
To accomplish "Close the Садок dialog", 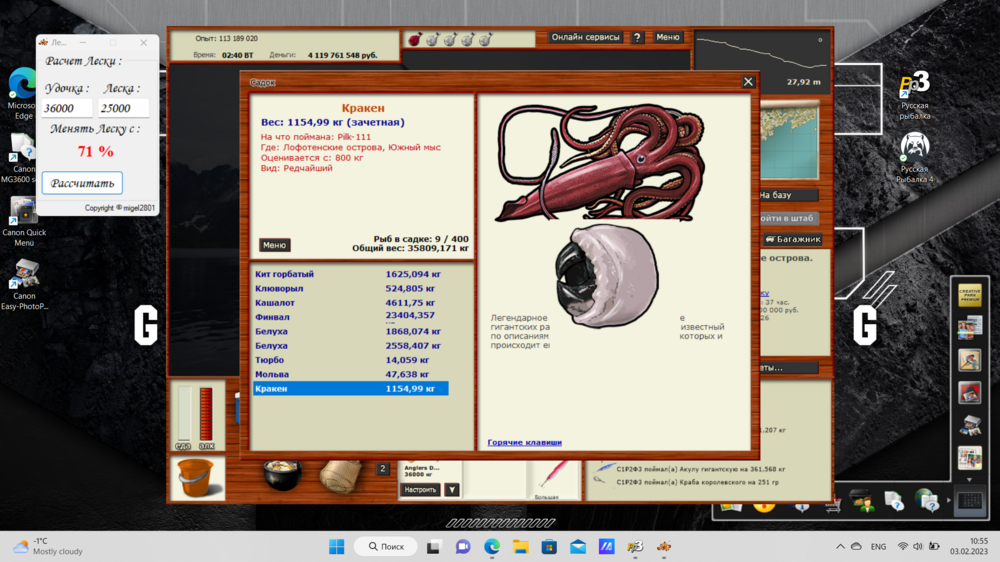I will coord(748,82).
